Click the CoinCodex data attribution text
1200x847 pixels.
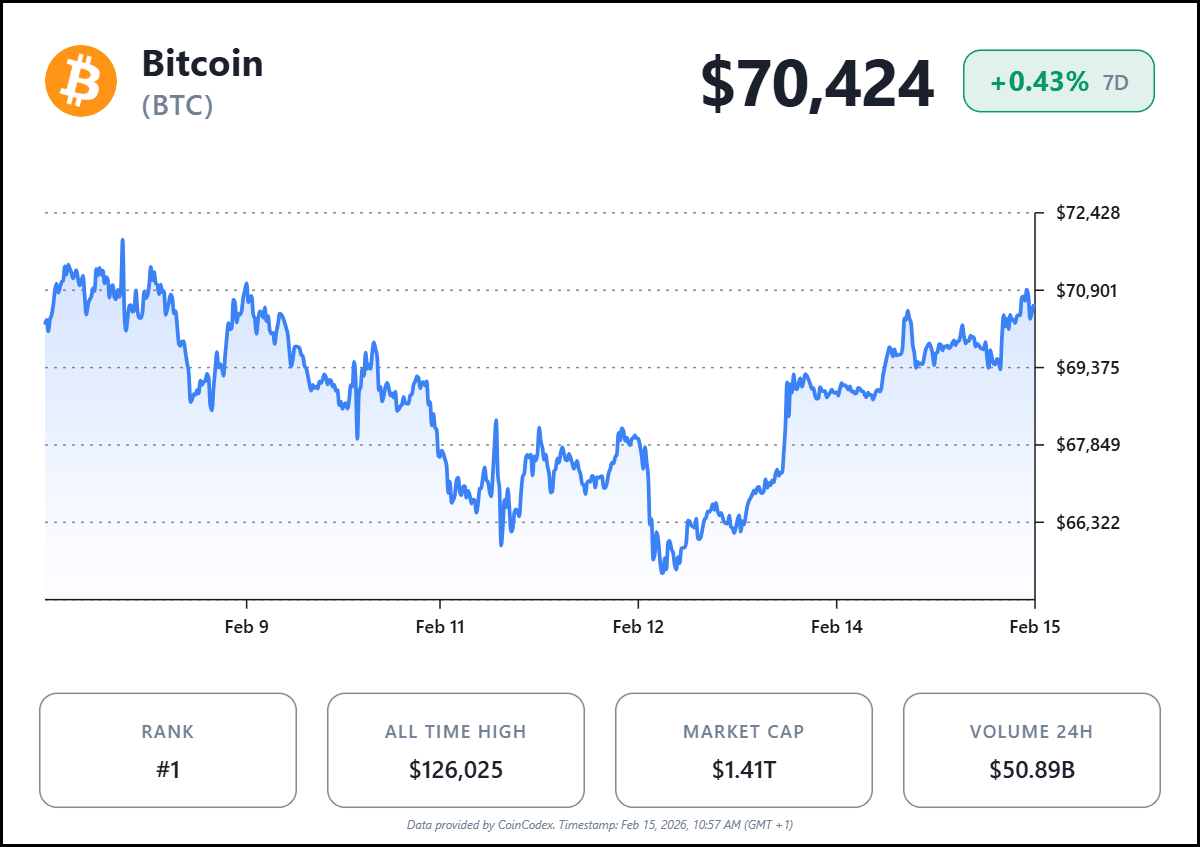(600, 825)
